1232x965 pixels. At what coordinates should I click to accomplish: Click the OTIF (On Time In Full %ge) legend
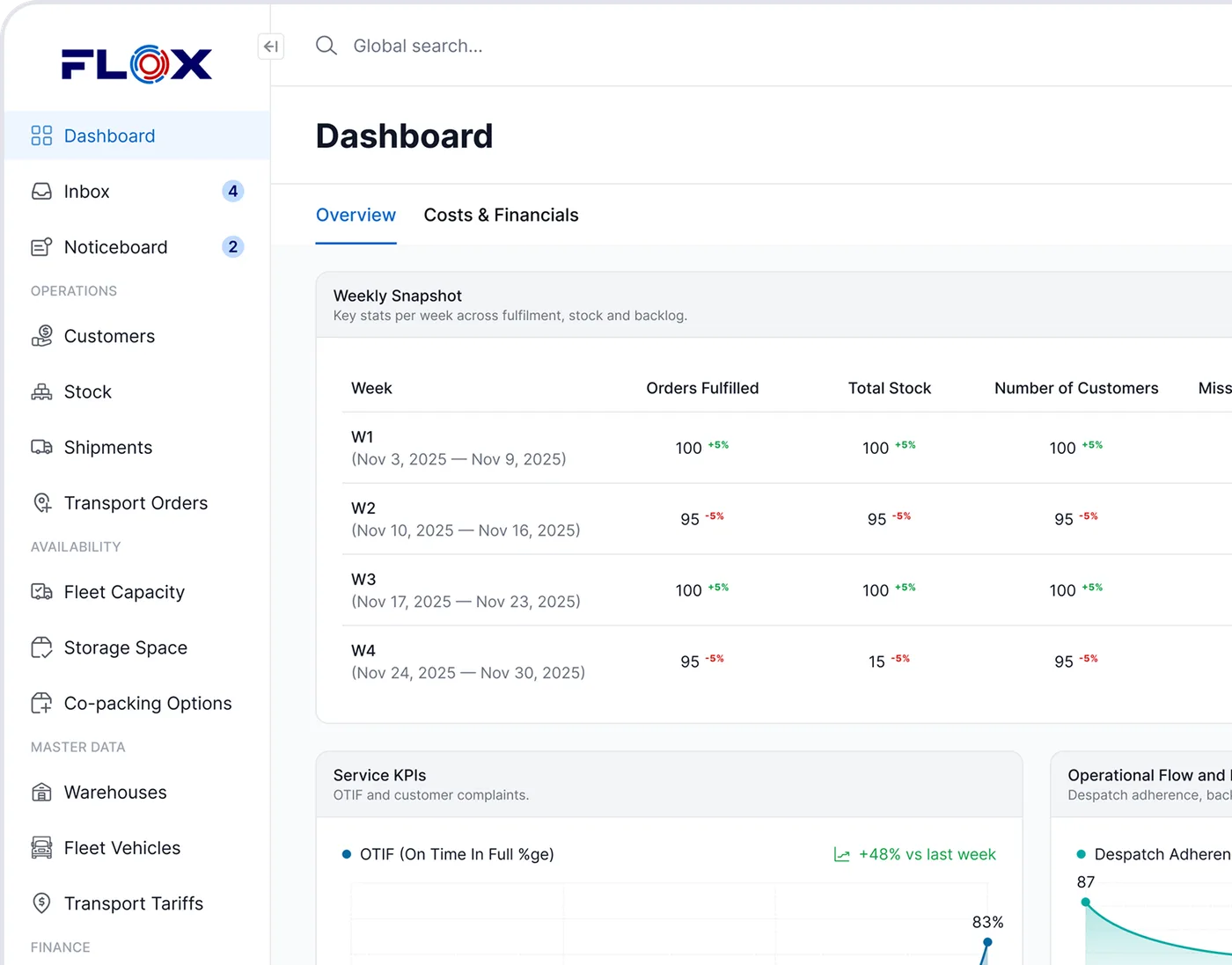point(448,854)
